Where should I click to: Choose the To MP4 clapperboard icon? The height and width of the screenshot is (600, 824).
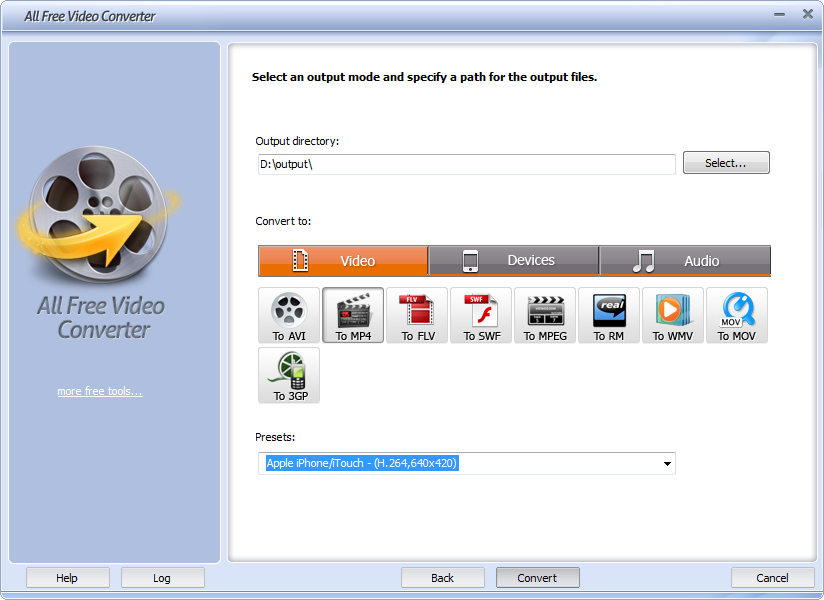pyautogui.click(x=353, y=315)
